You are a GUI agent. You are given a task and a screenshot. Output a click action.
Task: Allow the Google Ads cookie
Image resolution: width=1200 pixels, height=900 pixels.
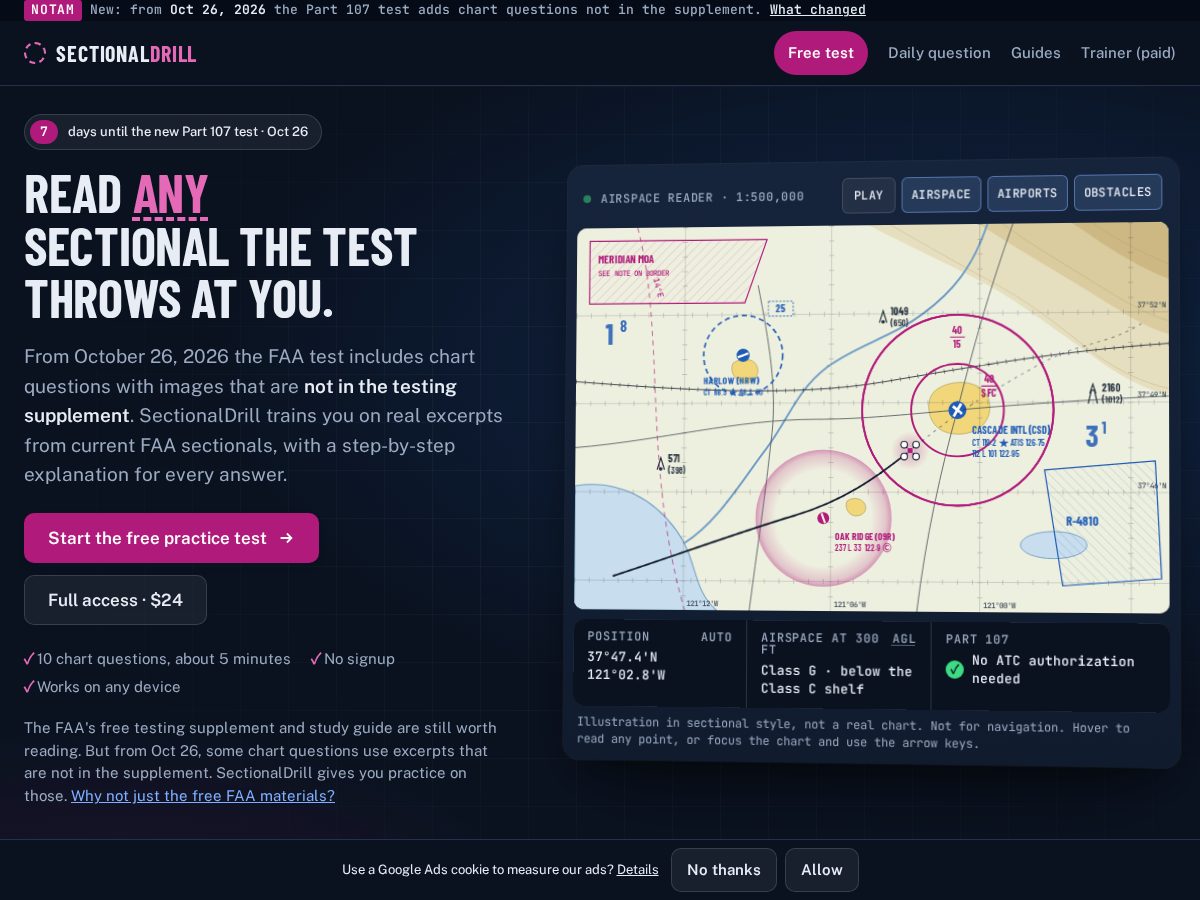click(x=822, y=870)
